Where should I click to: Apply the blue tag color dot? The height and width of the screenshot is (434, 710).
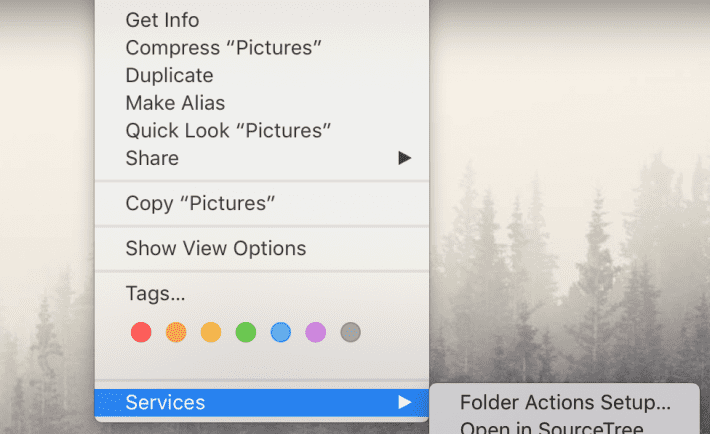point(281,332)
